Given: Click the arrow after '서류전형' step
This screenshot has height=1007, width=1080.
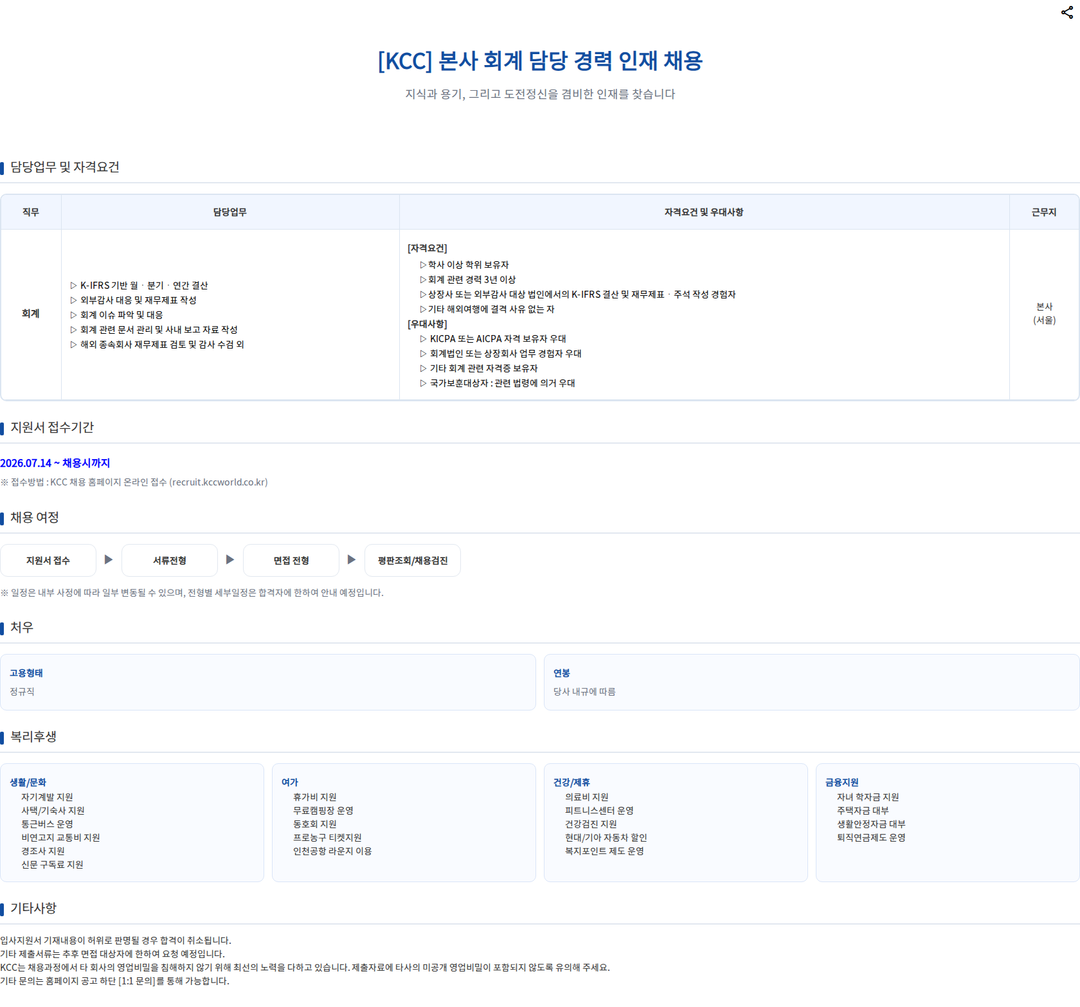Looking at the screenshot, I should [230, 560].
